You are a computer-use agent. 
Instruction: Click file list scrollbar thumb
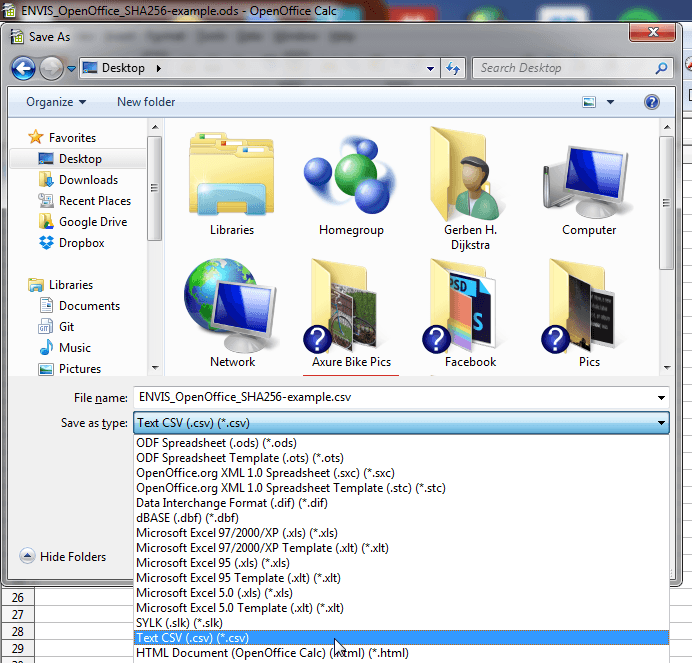[666, 203]
